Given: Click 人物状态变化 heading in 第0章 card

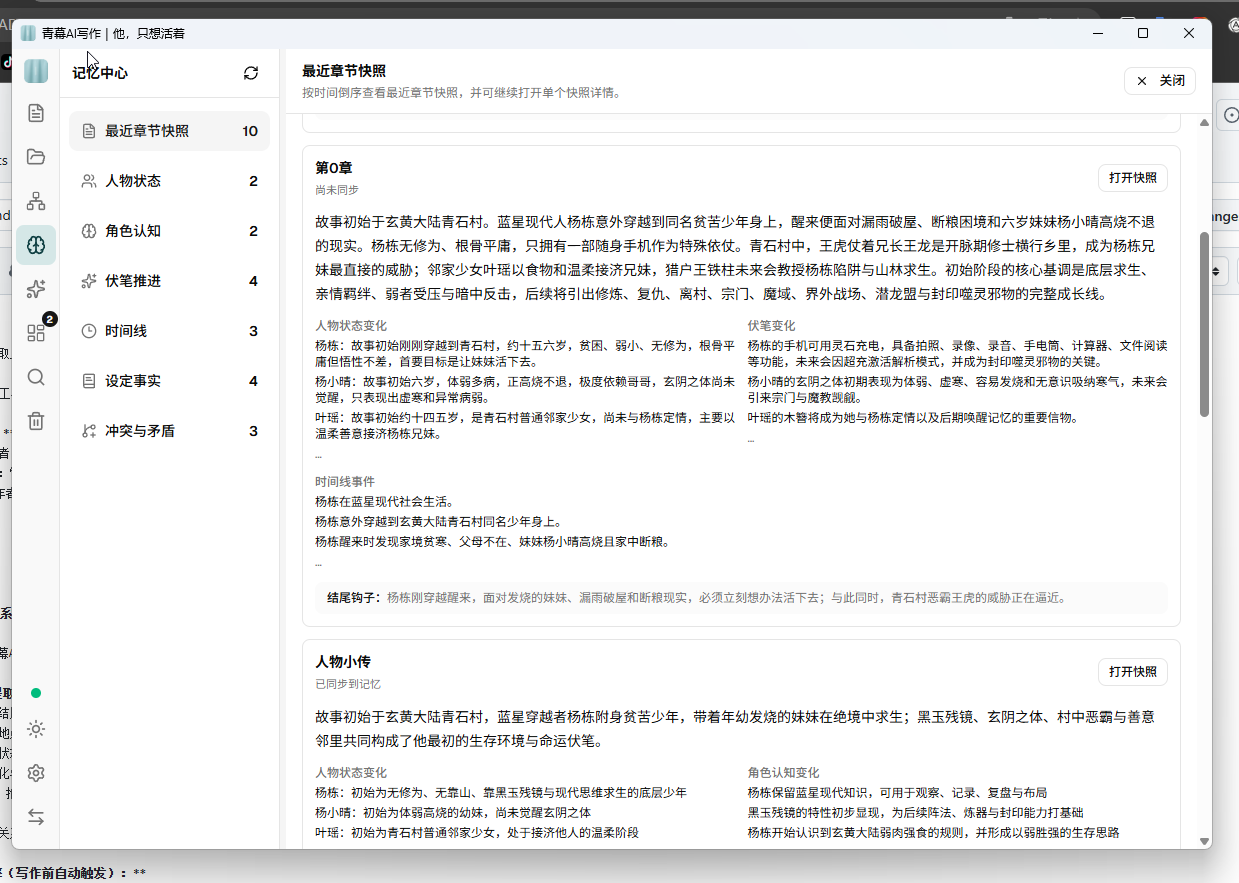Looking at the screenshot, I should point(351,326).
